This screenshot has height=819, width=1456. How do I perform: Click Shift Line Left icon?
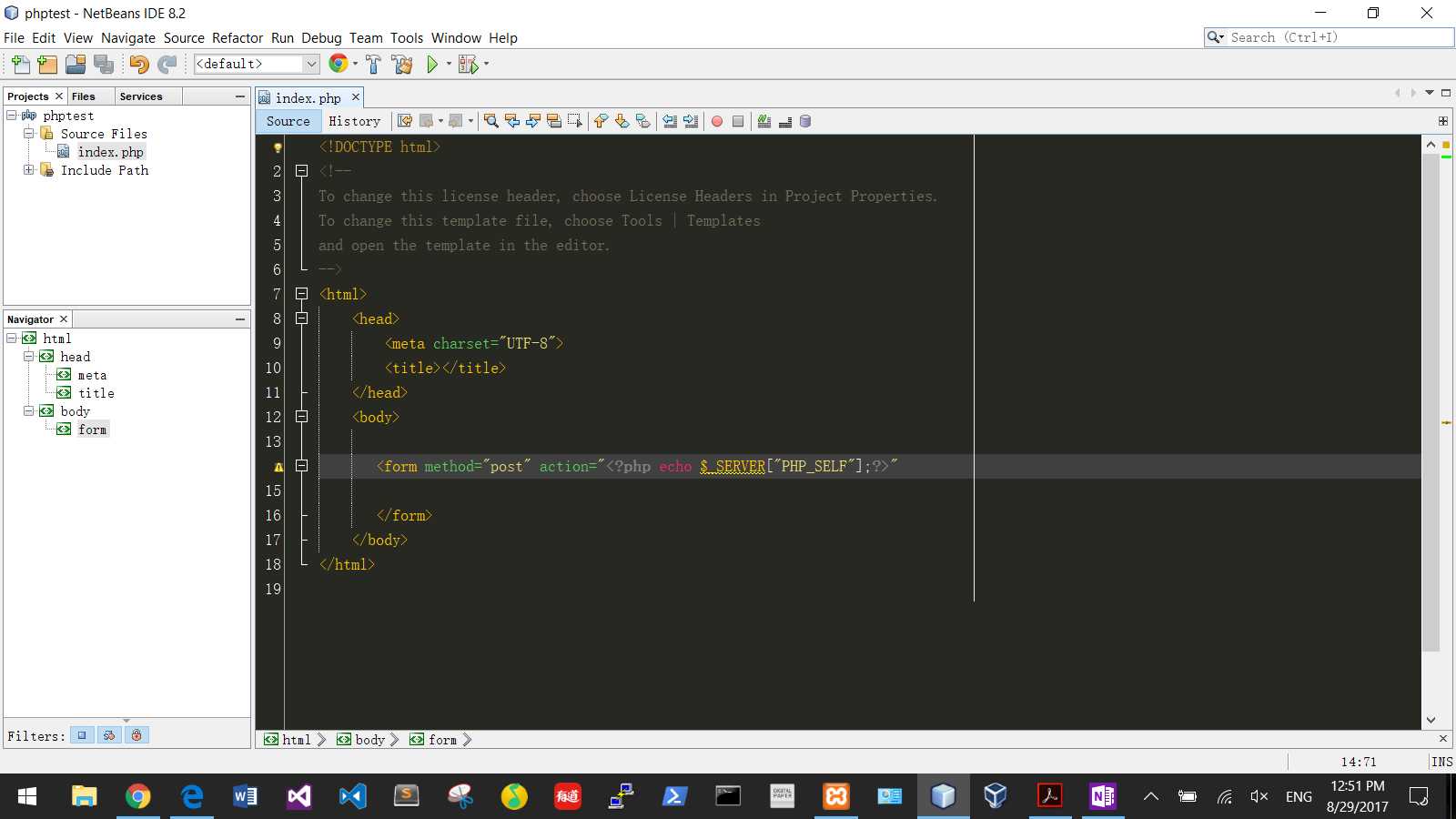pyautogui.click(x=670, y=121)
